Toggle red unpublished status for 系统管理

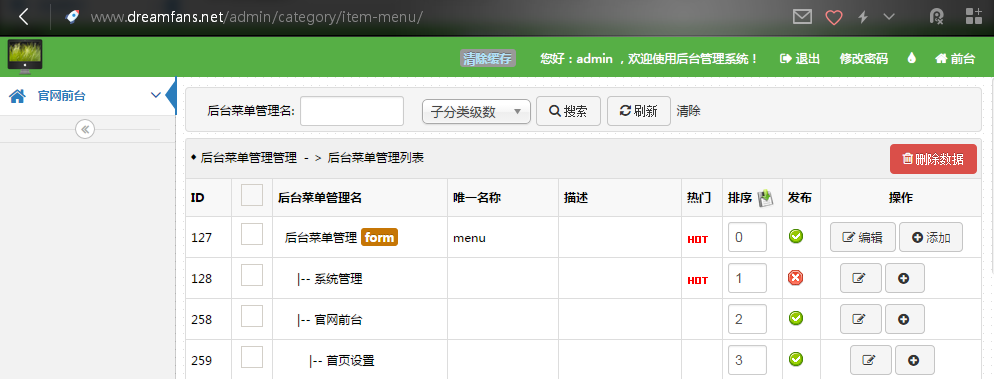796,278
